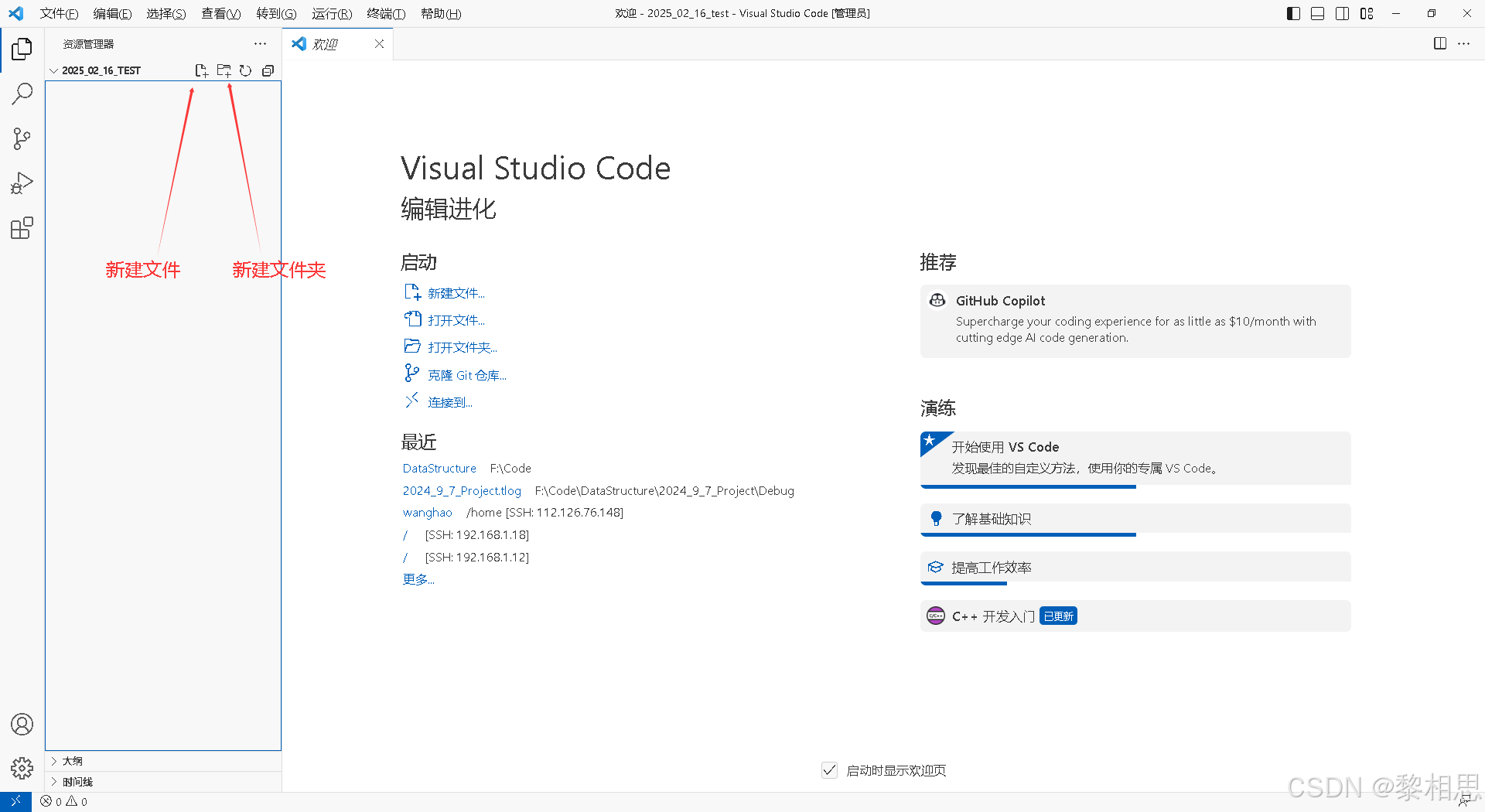Screen dimensions: 1485x812
Task: Click the 已更新 badge
Action: point(1058,616)
